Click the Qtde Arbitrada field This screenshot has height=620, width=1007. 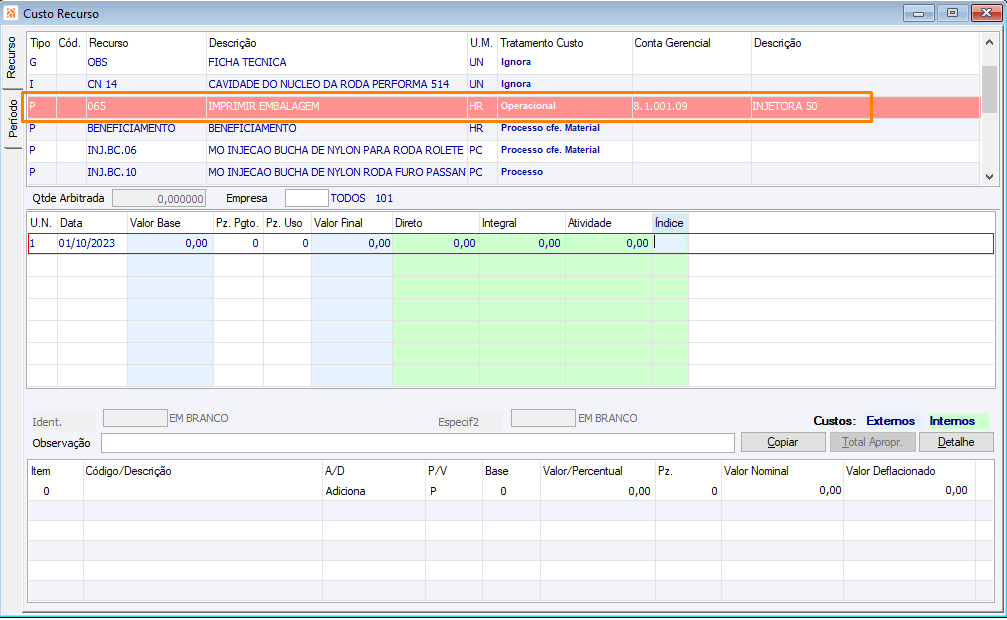click(159, 199)
